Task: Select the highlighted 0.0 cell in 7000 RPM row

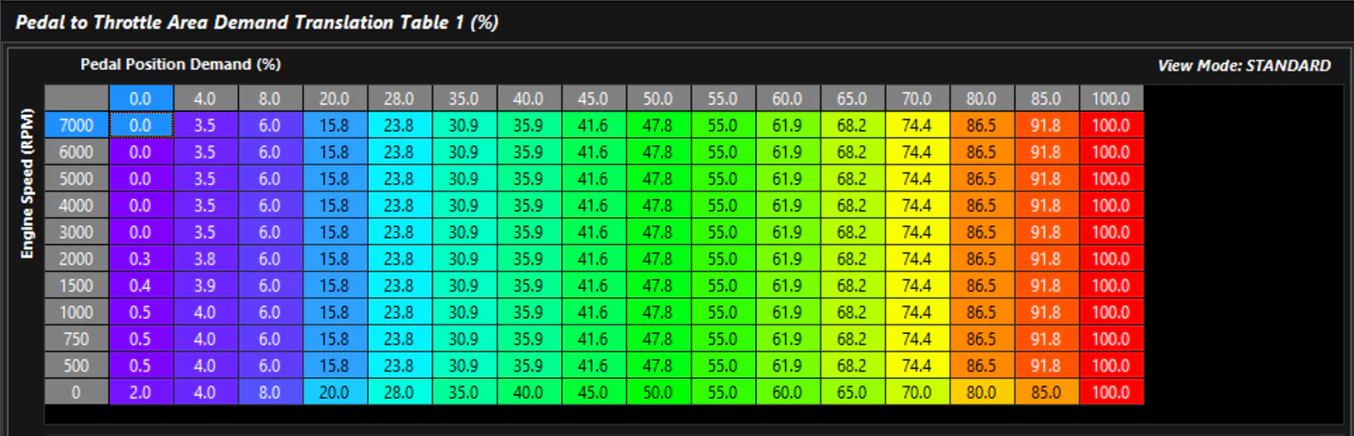Action: coord(141,125)
